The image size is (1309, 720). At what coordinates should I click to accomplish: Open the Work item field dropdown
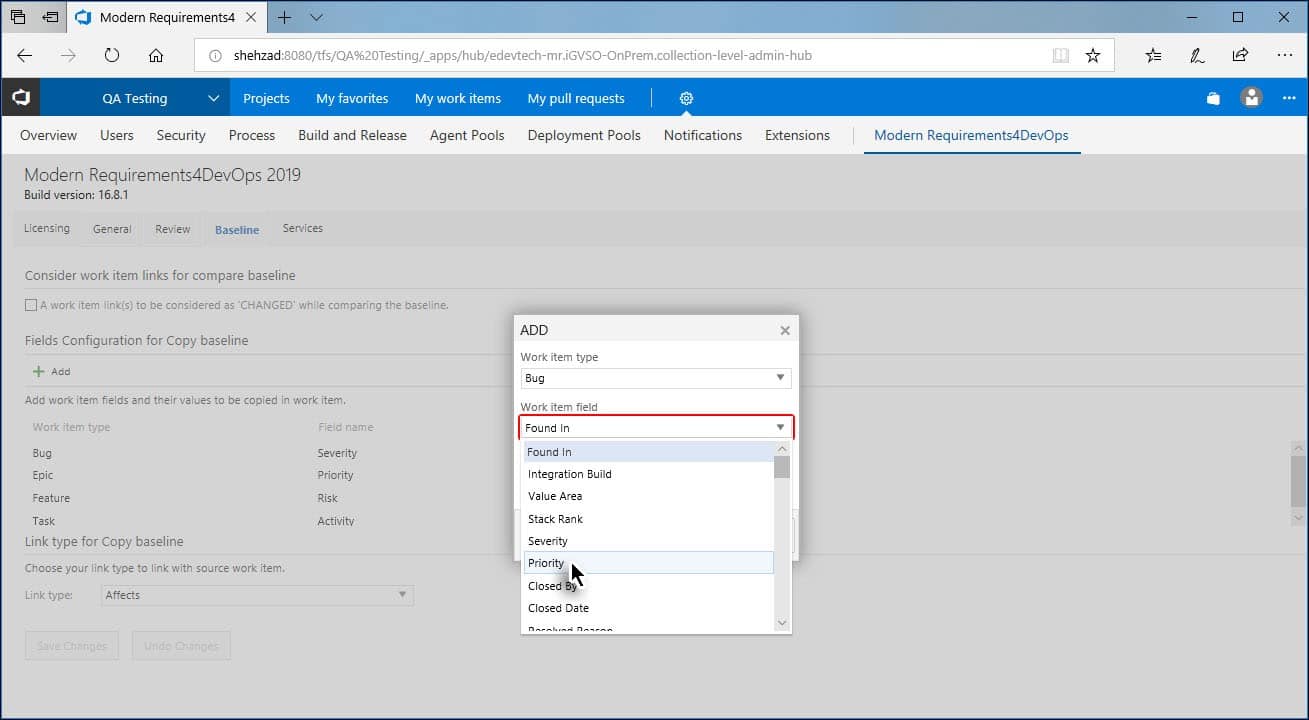pos(656,427)
